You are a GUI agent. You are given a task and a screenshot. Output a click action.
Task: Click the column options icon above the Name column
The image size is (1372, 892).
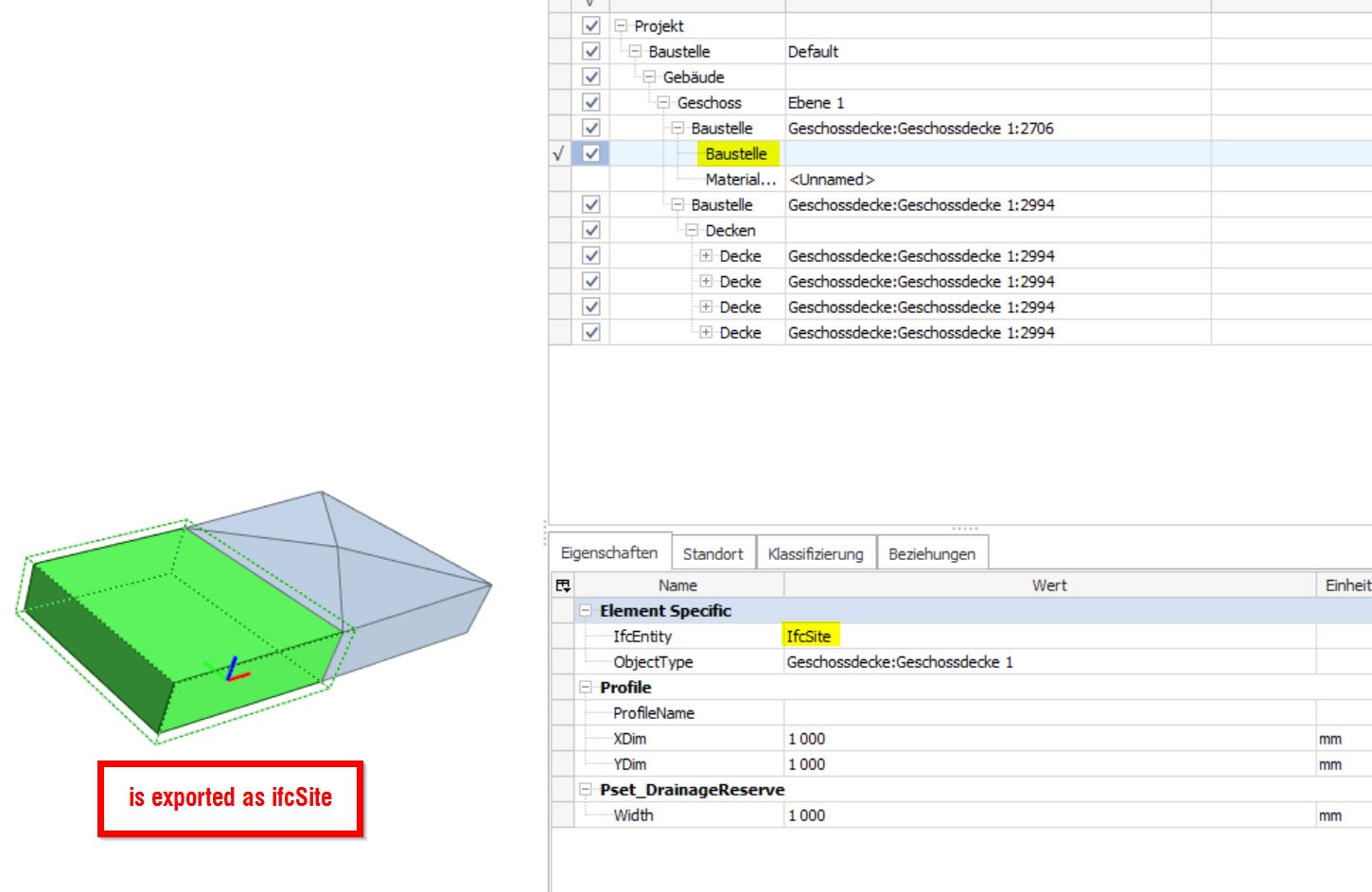click(x=563, y=585)
